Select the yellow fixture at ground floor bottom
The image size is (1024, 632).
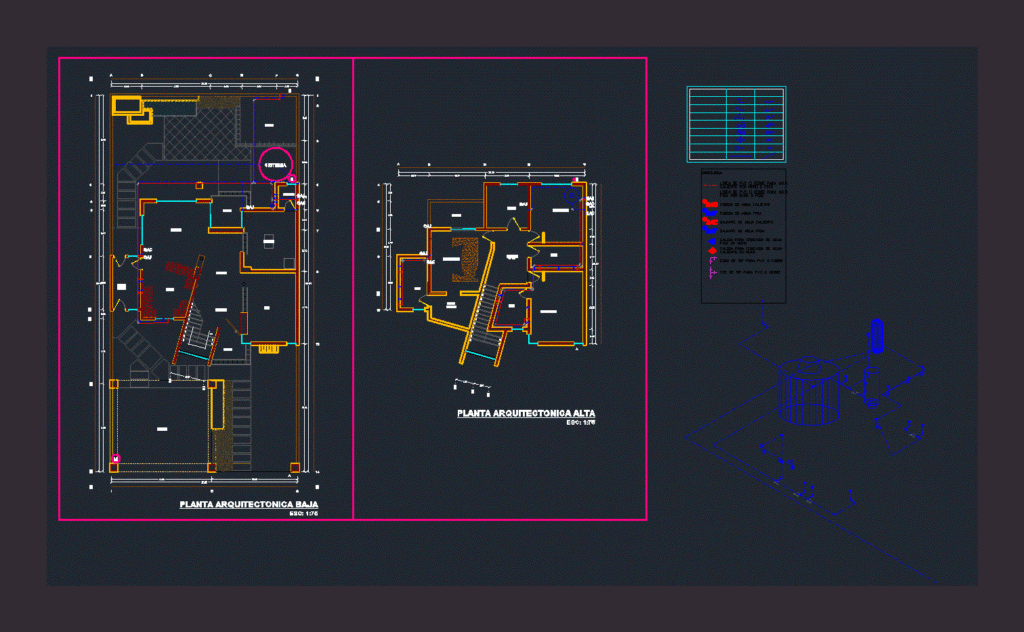coord(268,349)
